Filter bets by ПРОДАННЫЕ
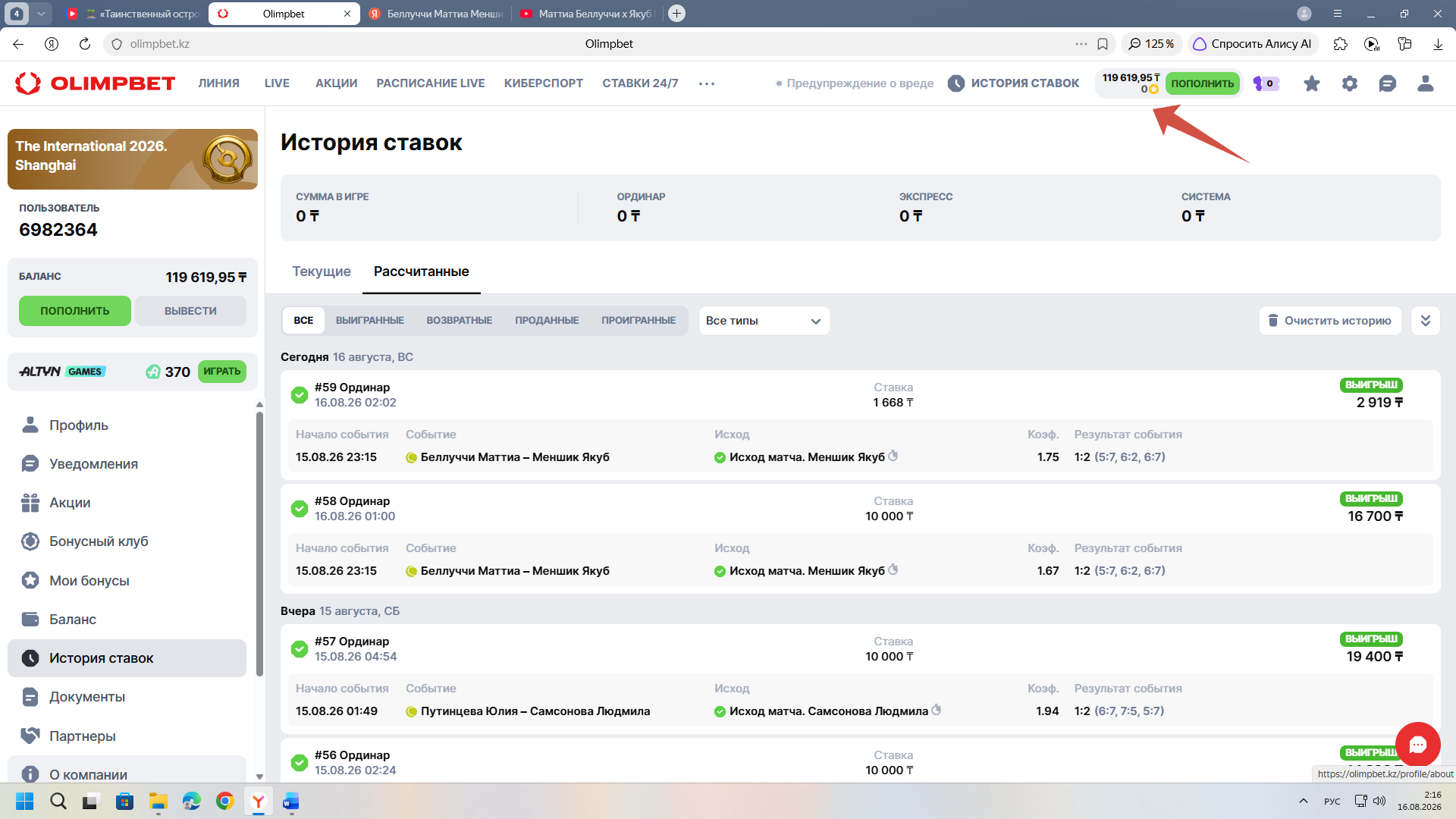The image size is (1456, 819). 547,321
